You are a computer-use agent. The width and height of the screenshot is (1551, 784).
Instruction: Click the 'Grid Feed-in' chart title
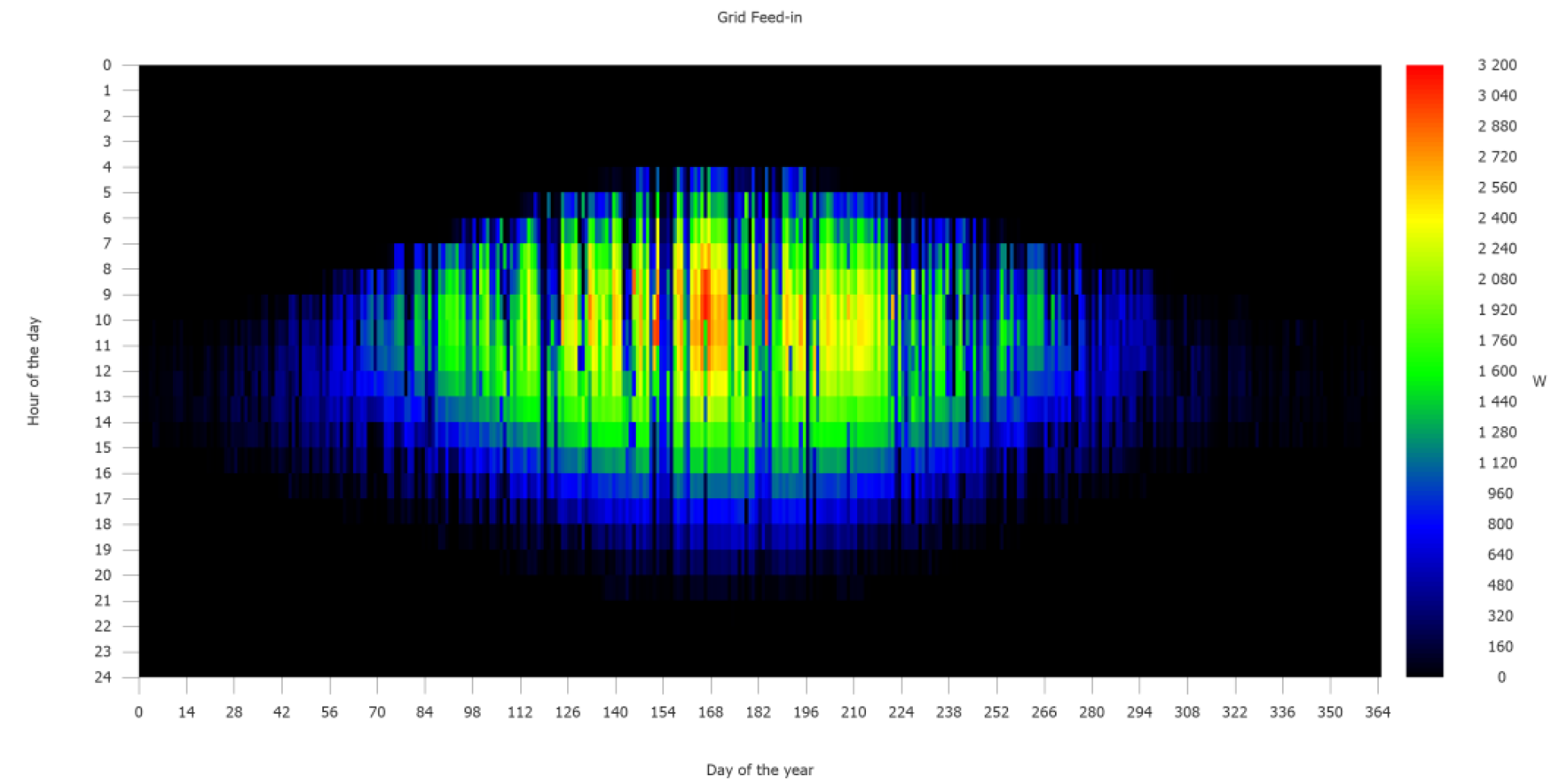click(759, 17)
